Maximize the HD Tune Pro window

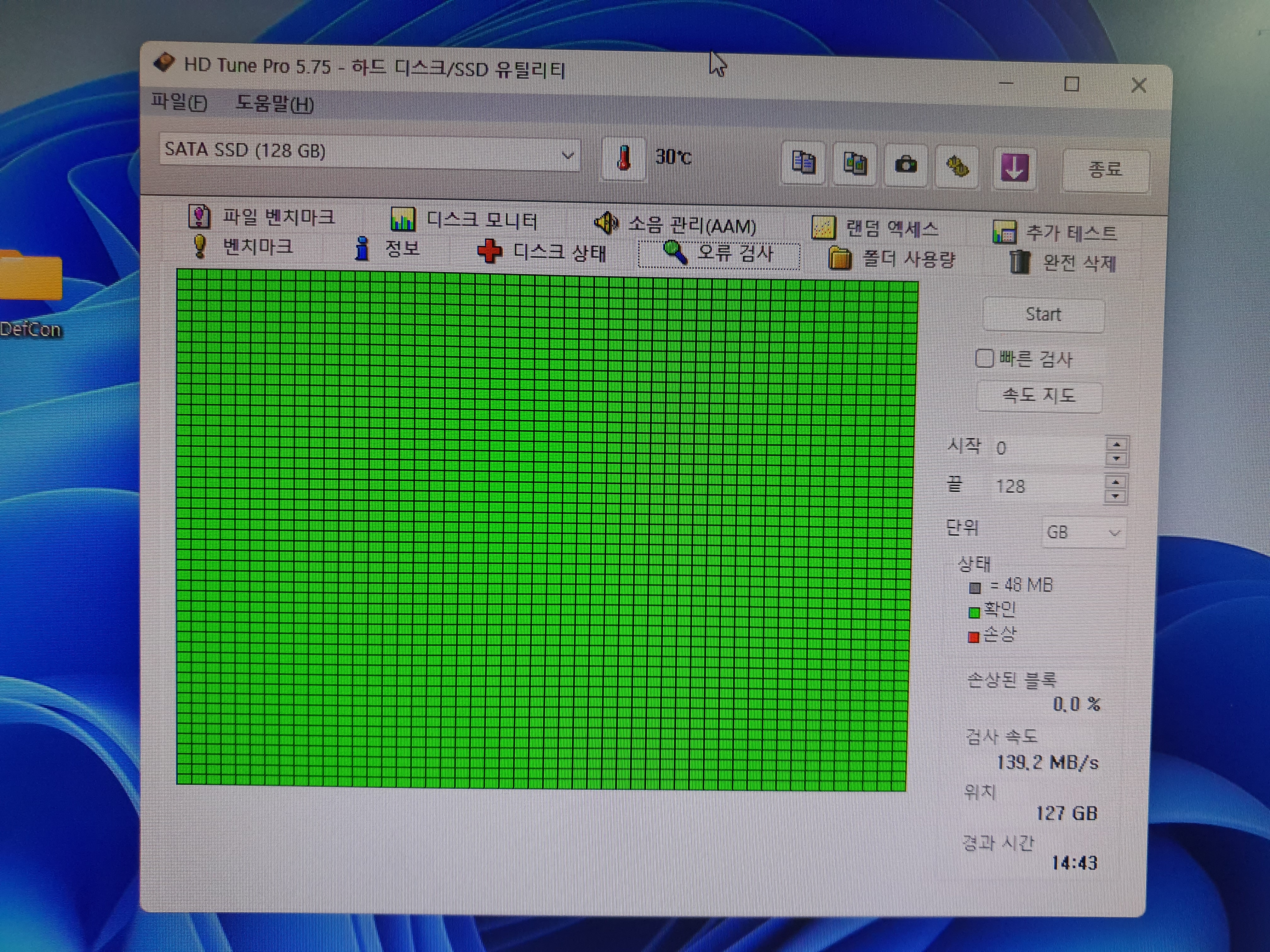click(x=1071, y=84)
